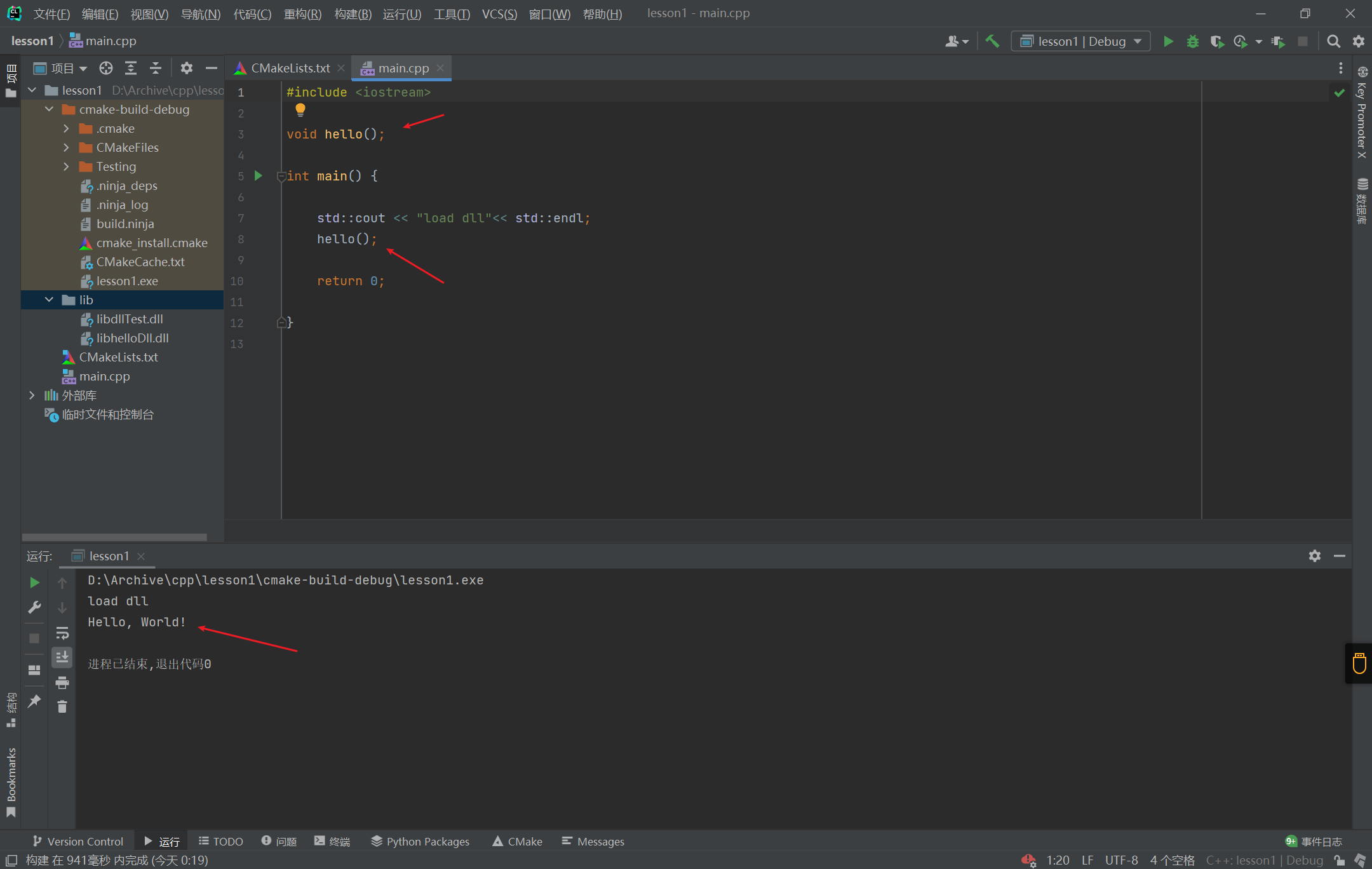Click the run gutter arrow beside main
The image size is (1372, 869).
coord(259,175)
